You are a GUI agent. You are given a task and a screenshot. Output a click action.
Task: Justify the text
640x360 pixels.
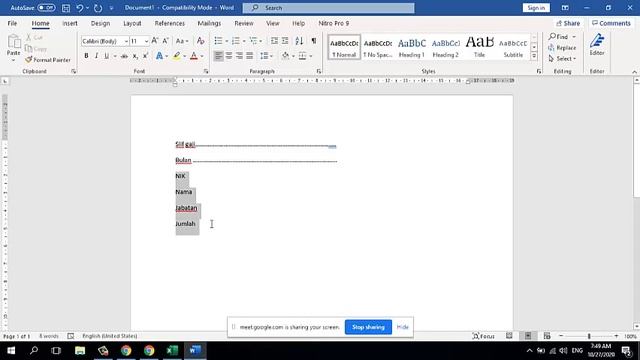click(x=249, y=56)
